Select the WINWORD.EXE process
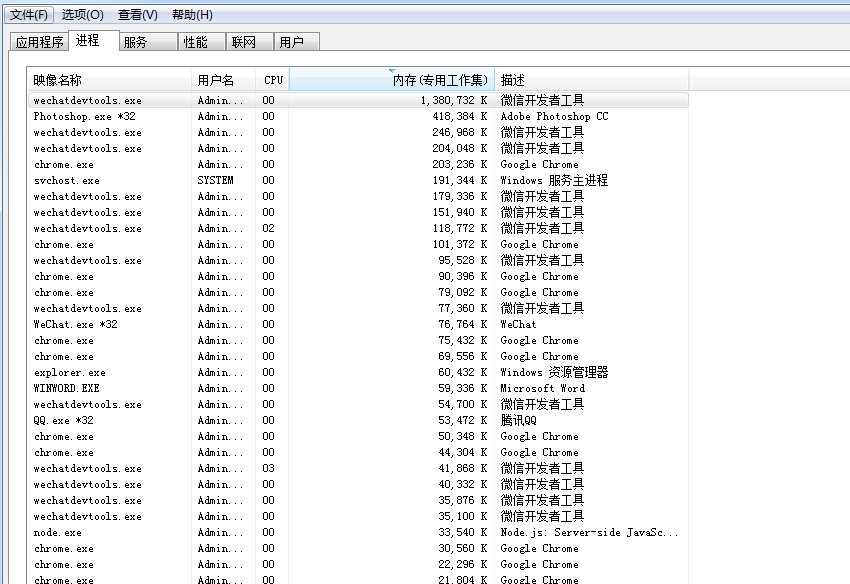This screenshot has width=850, height=584. pyautogui.click(x=358, y=388)
